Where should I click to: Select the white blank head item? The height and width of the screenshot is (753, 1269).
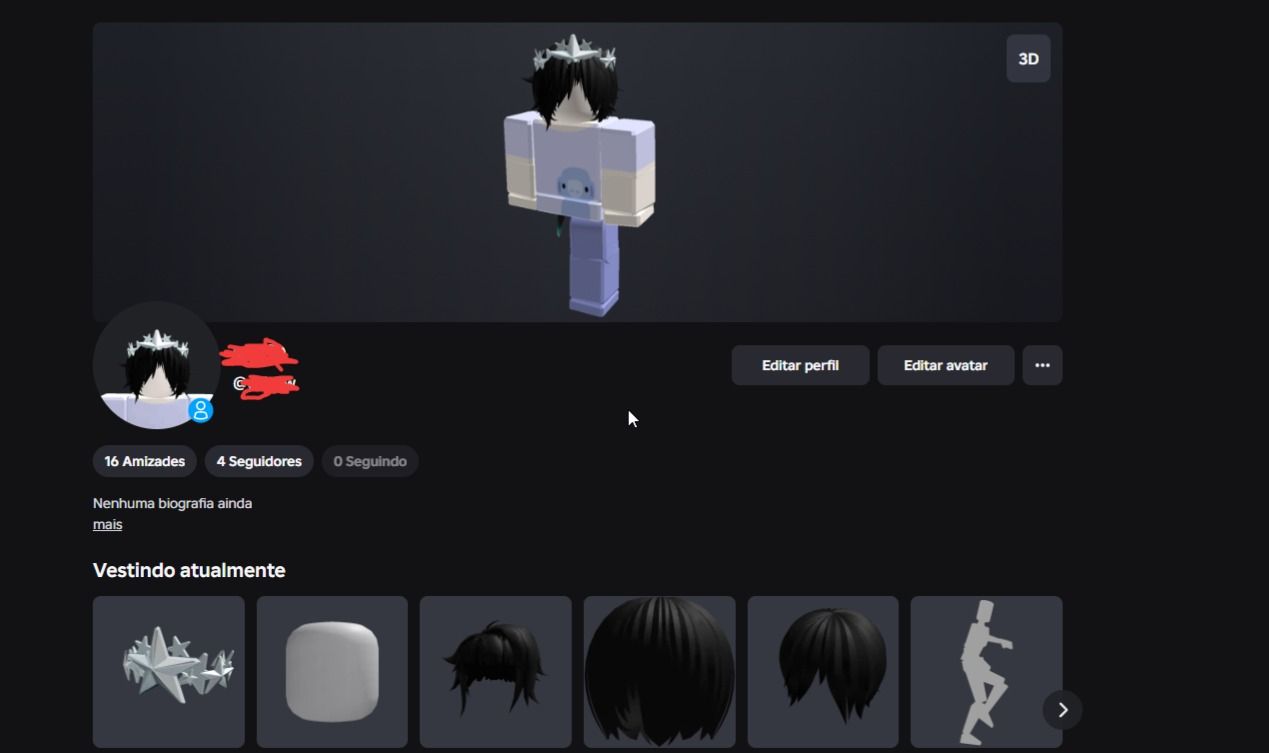[x=332, y=671]
